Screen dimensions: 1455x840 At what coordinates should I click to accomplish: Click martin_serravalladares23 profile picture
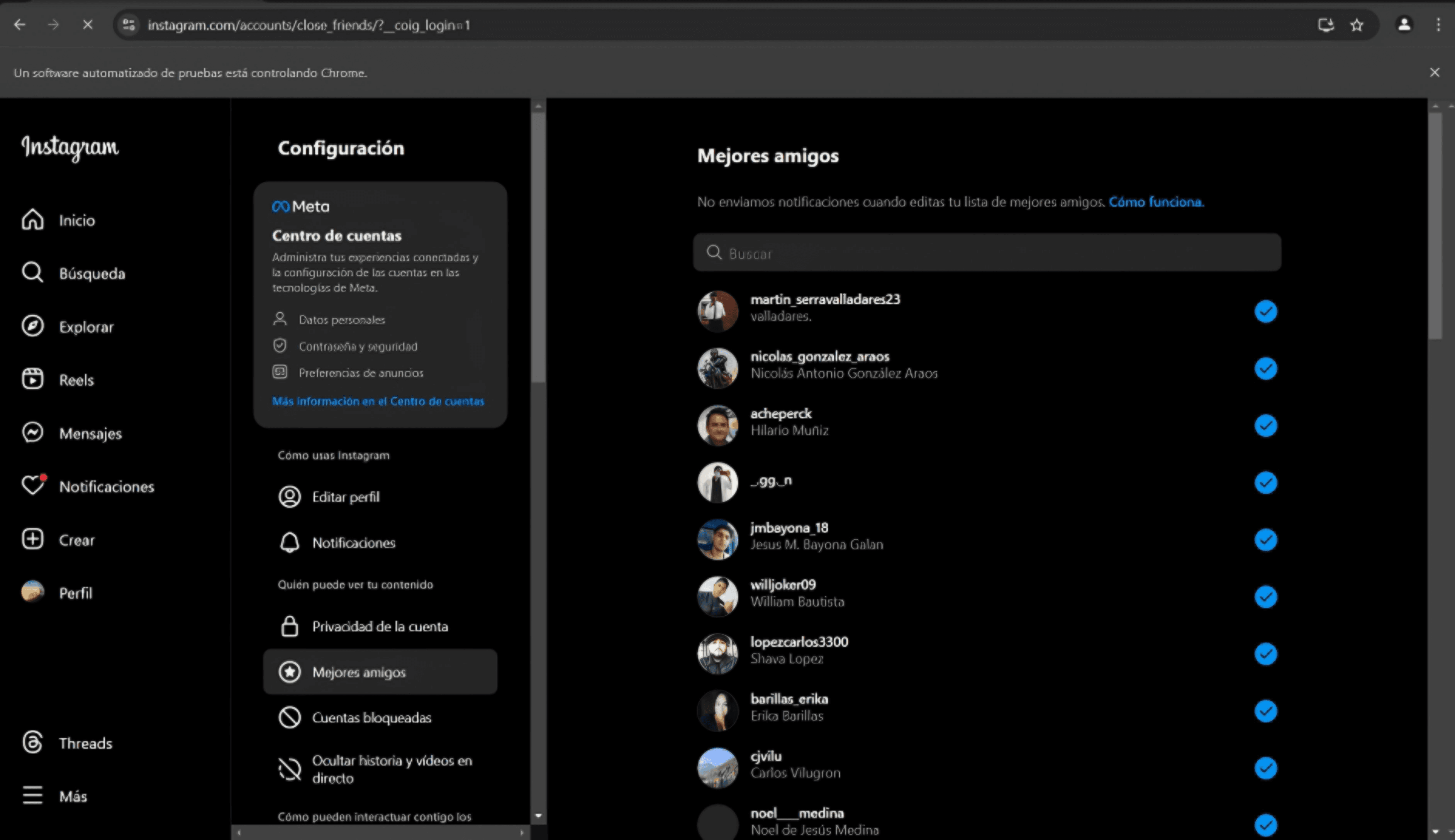click(718, 311)
